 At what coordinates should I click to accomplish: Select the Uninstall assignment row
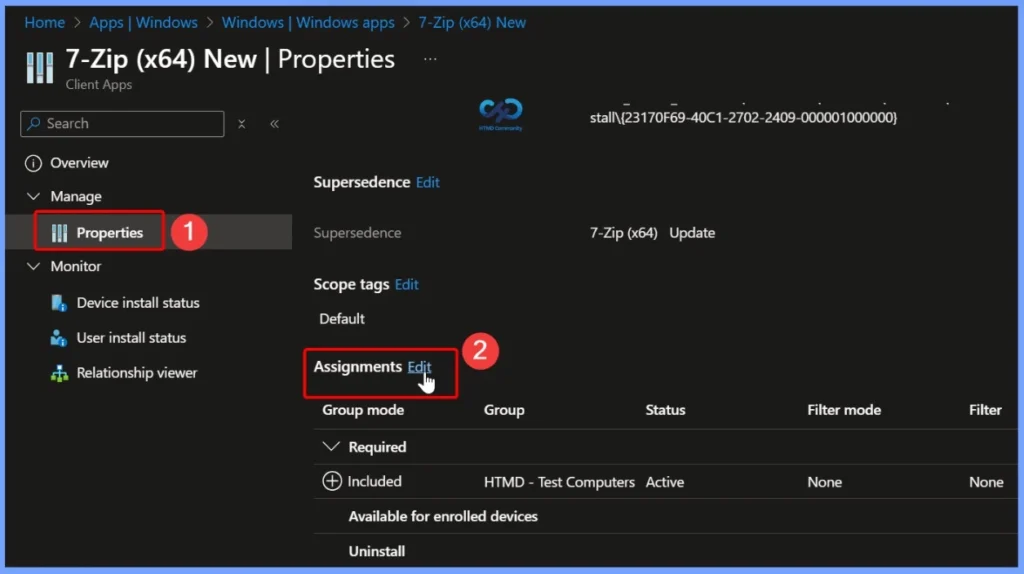377,551
